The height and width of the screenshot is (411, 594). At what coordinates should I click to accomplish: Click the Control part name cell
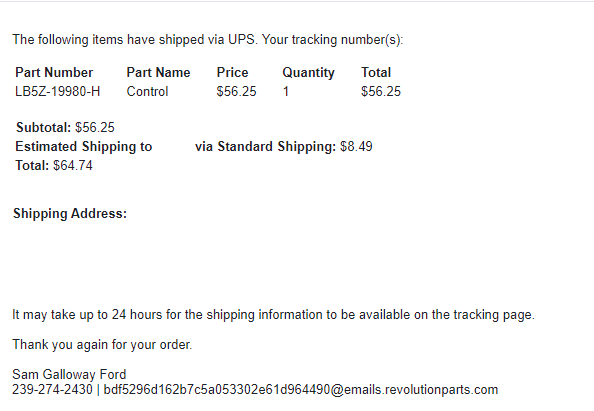[147, 91]
